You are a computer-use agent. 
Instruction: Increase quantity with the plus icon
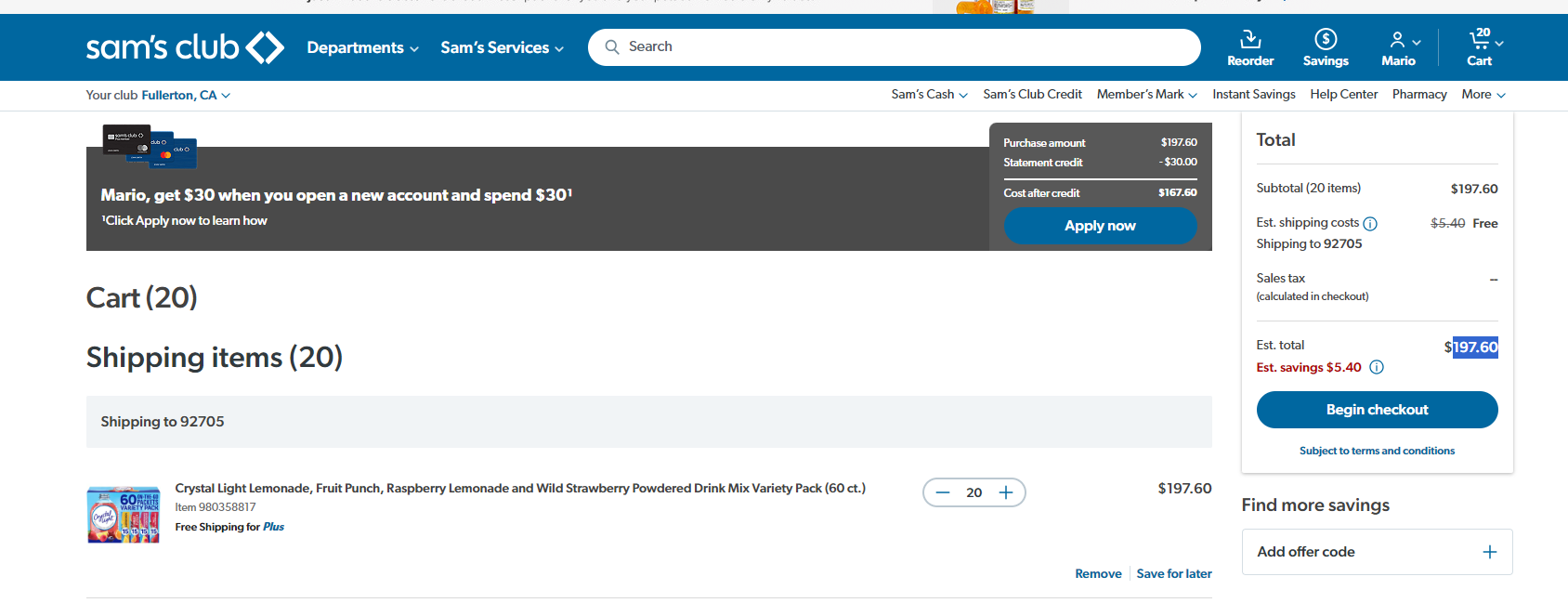click(1006, 492)
